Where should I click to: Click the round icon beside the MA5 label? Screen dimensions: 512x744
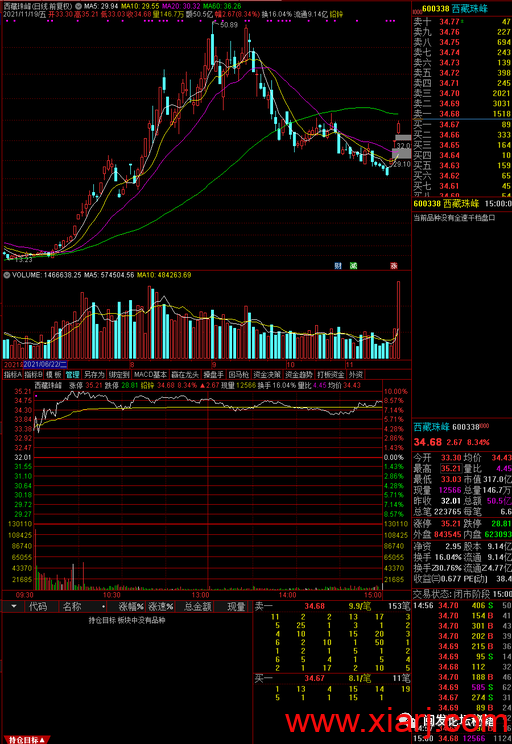[78, 7]
